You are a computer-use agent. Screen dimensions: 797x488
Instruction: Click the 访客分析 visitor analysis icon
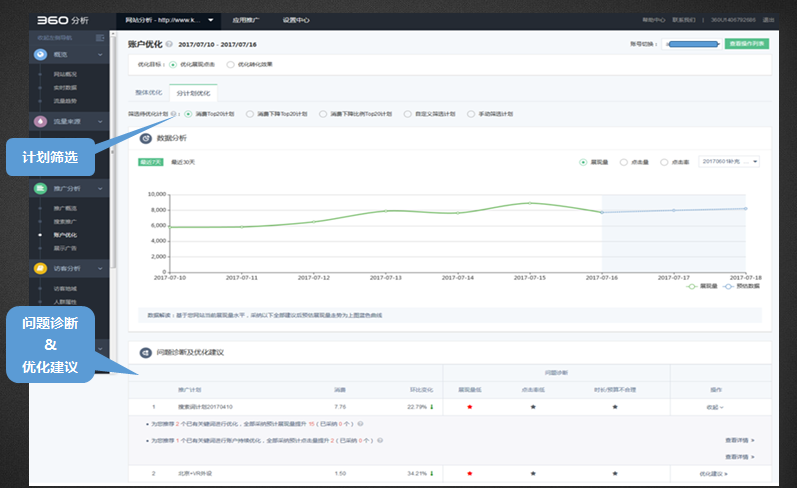[x=41, y=268]
